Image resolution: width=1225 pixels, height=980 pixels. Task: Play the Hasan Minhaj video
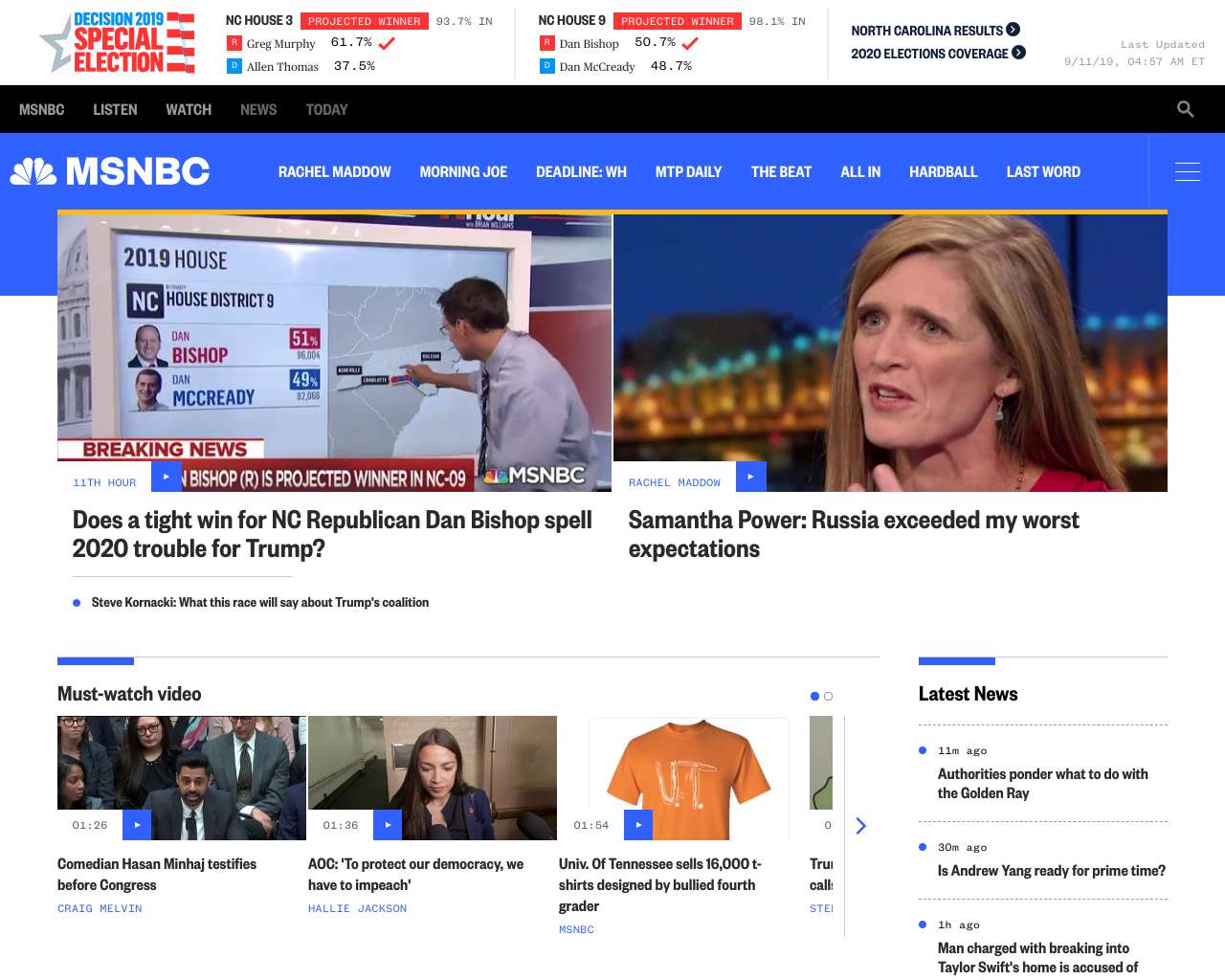point(137,825)
